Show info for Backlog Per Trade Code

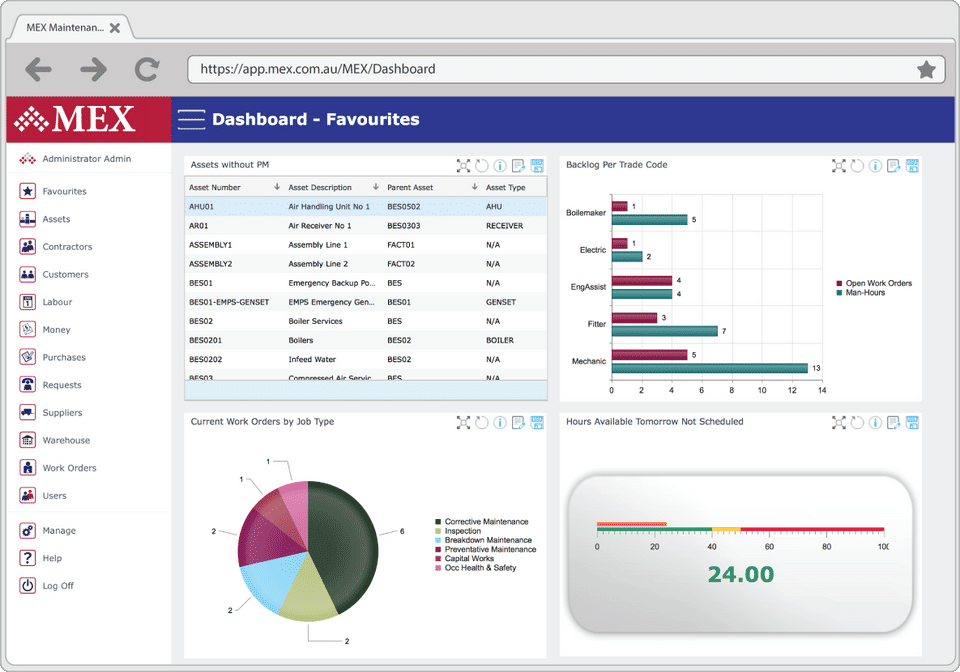pos(876,165)
